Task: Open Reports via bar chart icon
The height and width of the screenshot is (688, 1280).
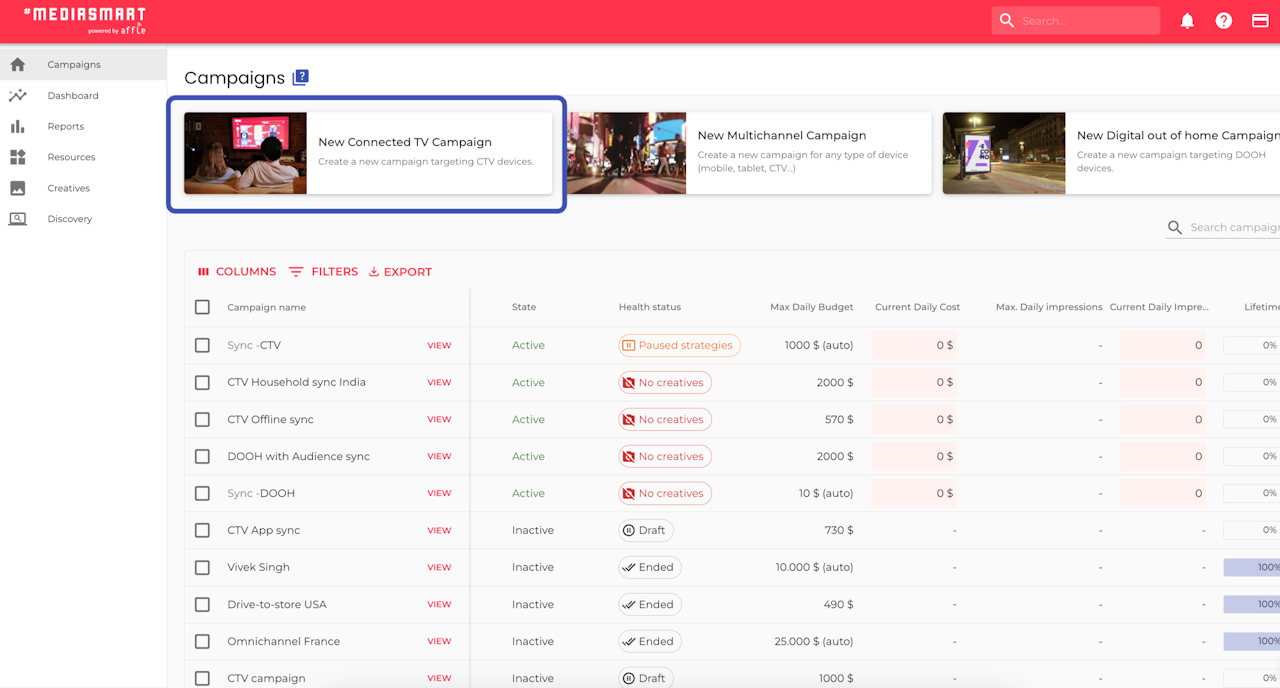Action: pyautogui.click(x=18, y=127)
